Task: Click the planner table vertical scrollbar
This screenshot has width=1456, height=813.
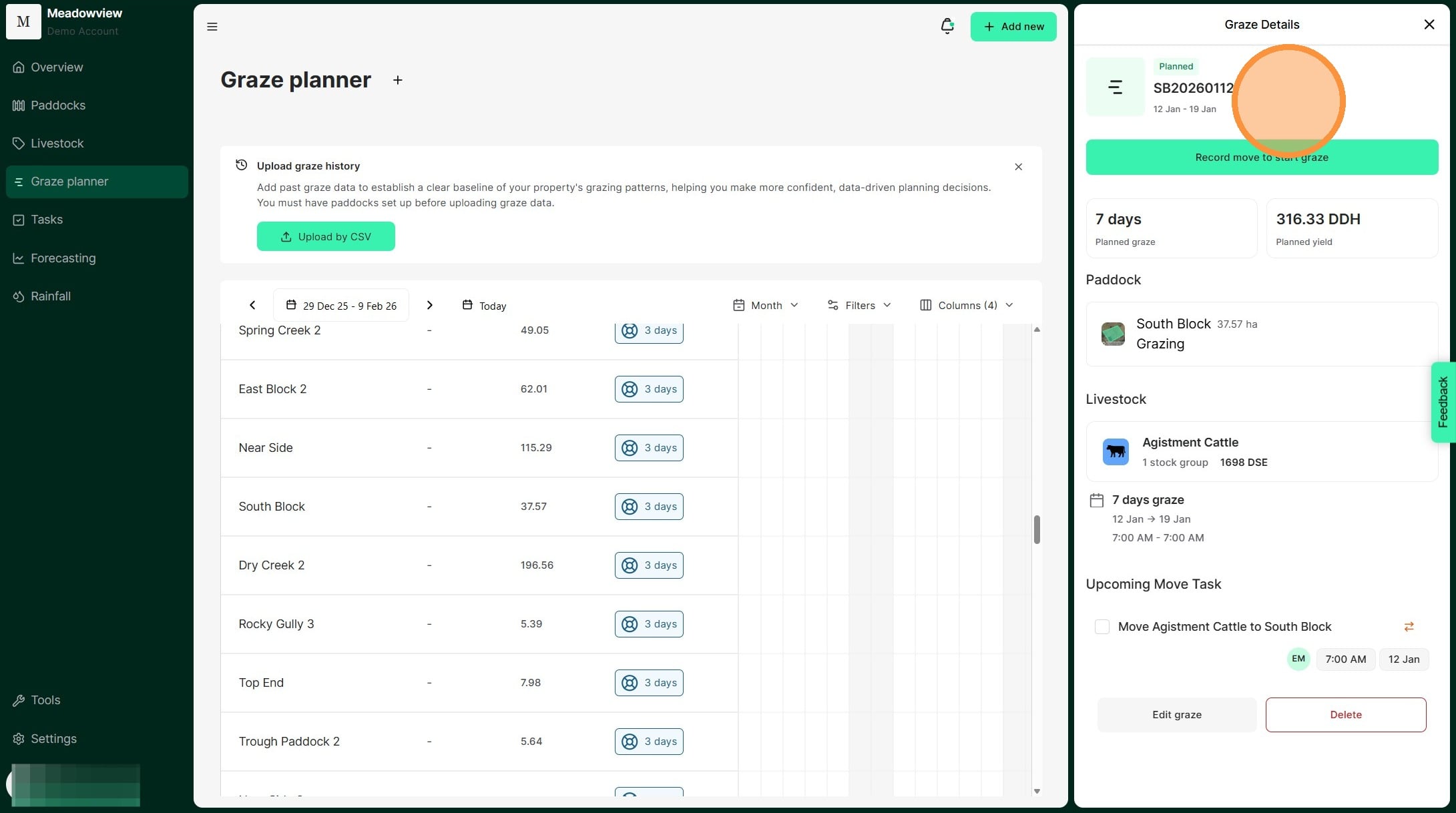Action: click(x=1037, y=529)
